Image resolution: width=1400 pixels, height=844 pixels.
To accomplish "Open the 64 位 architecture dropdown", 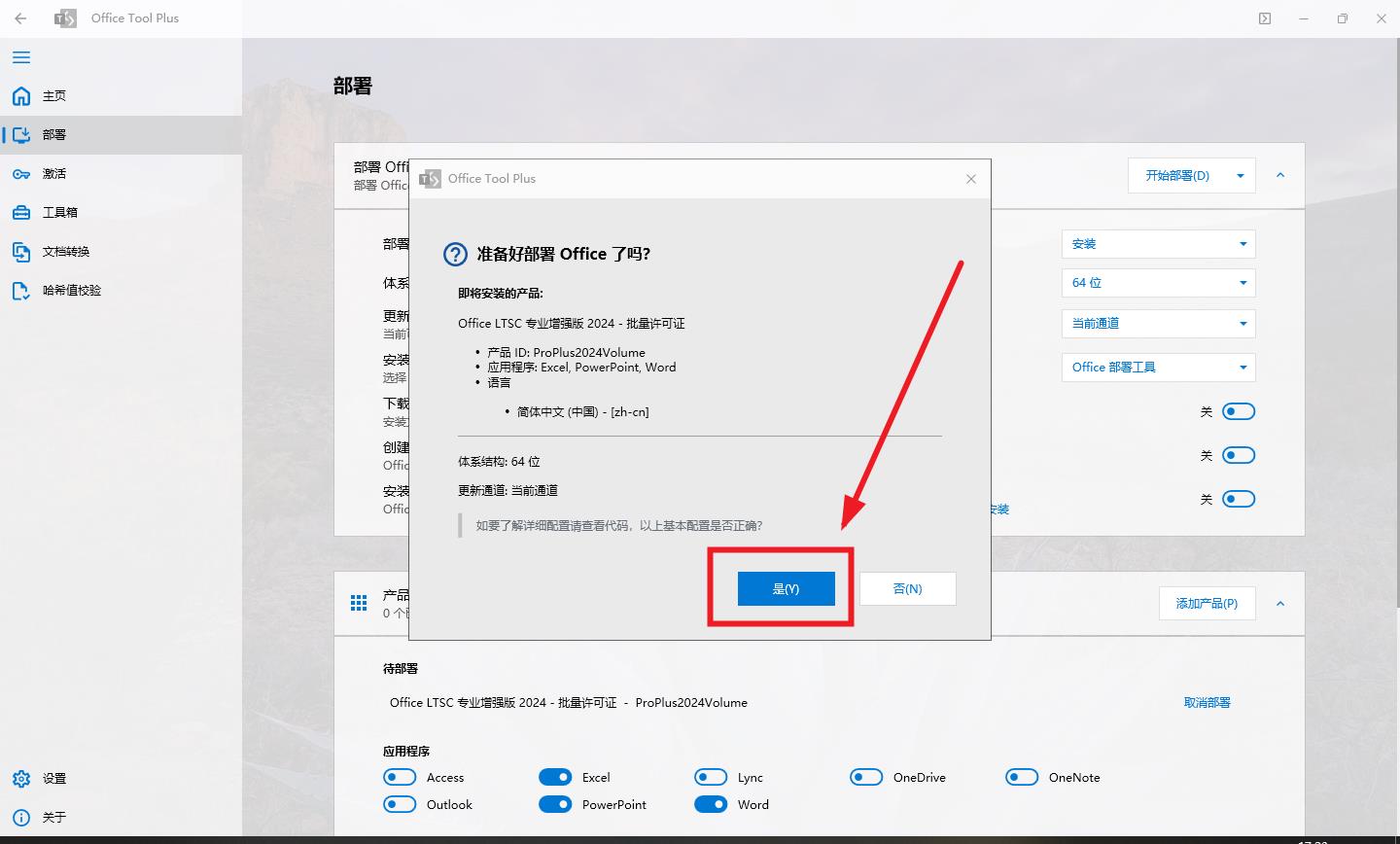I will (x=1158, y=282).
